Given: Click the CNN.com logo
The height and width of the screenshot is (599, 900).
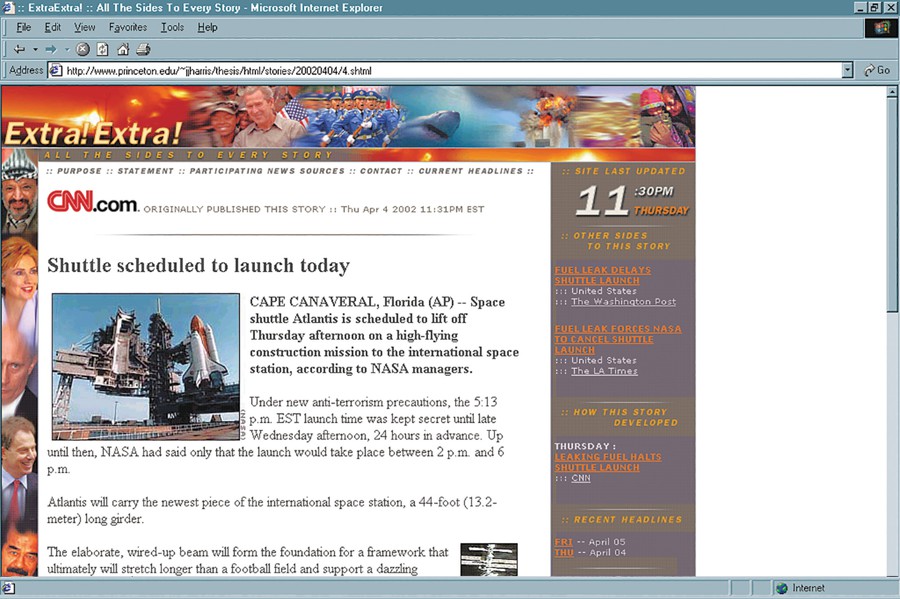Looking at the screenshot, I should [92, 203].
